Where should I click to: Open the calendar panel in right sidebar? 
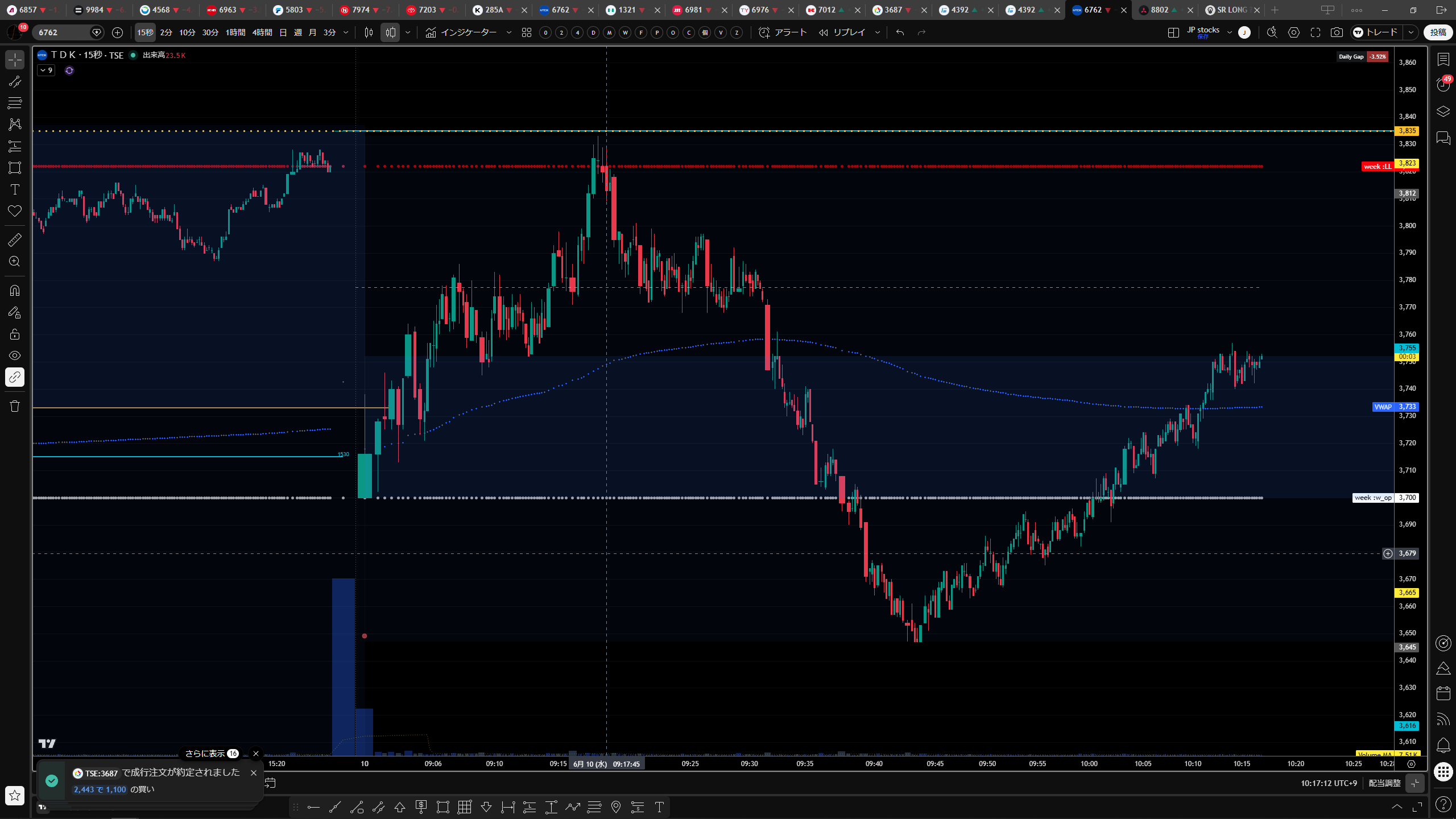pos(1443,693)
